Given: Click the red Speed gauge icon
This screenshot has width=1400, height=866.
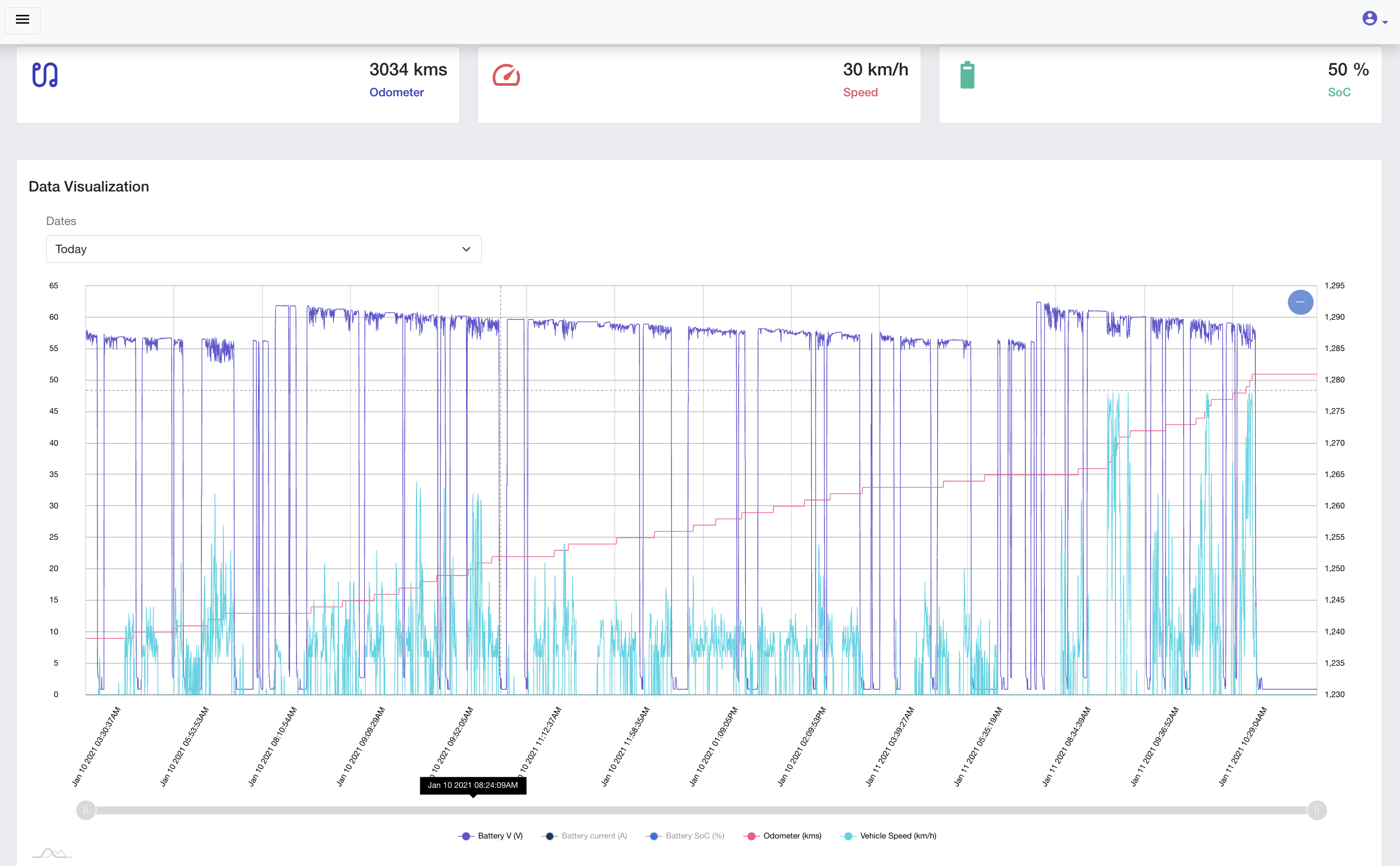Looking at the screenshot, I should [x=506, y=74].
